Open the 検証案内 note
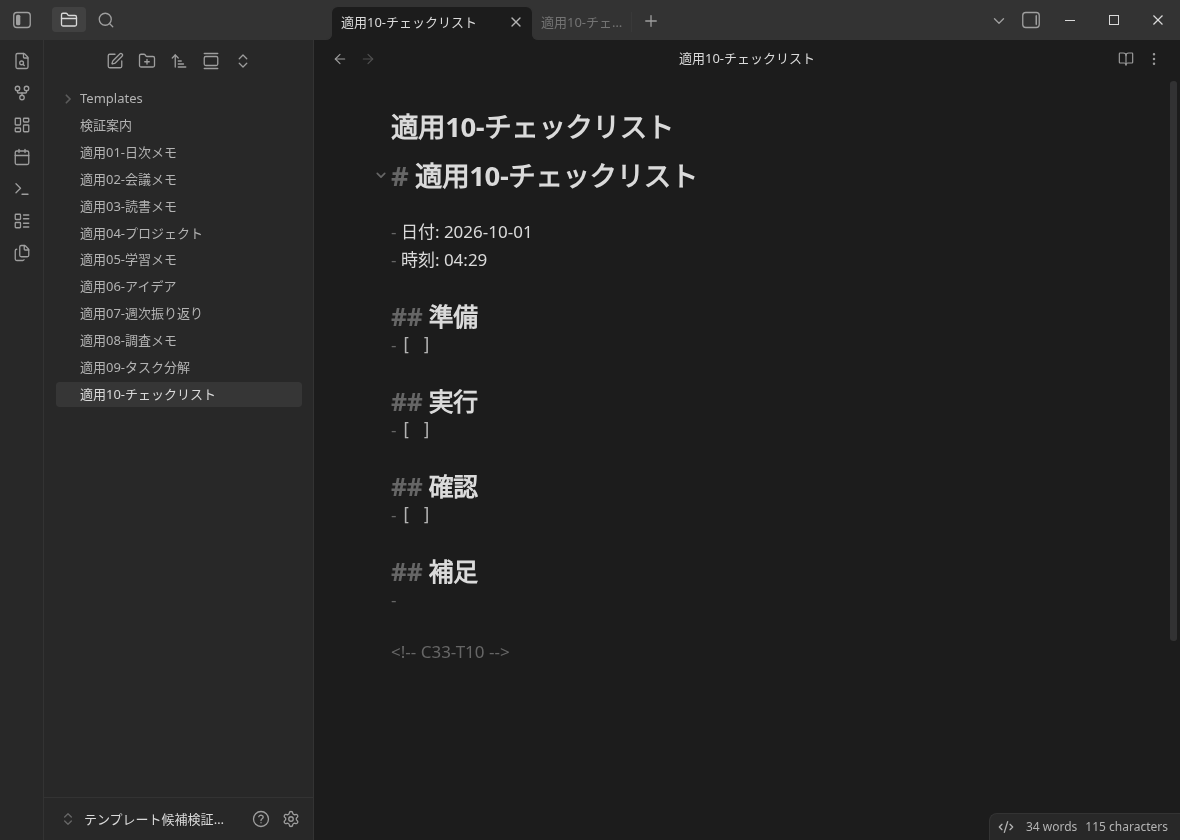The image size is (1180, 840). 179,126
